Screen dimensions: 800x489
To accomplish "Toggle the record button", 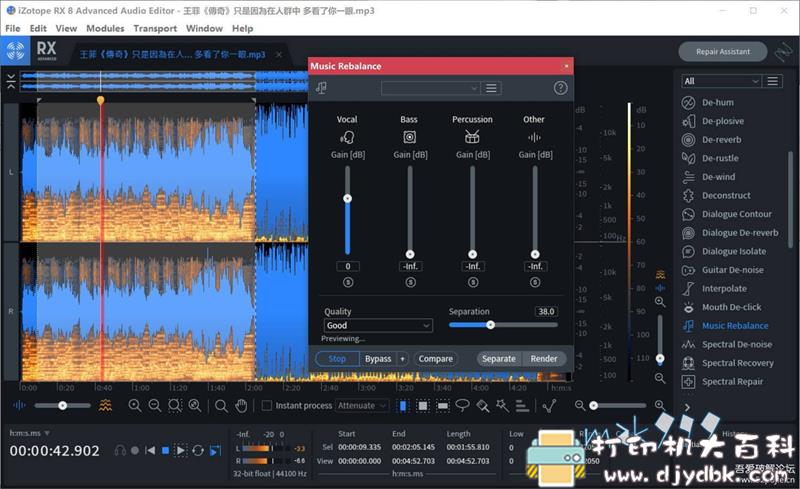I will (135, 451).
